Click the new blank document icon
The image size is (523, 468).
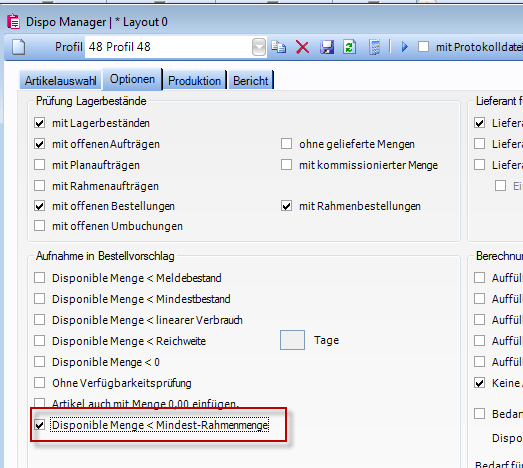click(x=19, y=47)
